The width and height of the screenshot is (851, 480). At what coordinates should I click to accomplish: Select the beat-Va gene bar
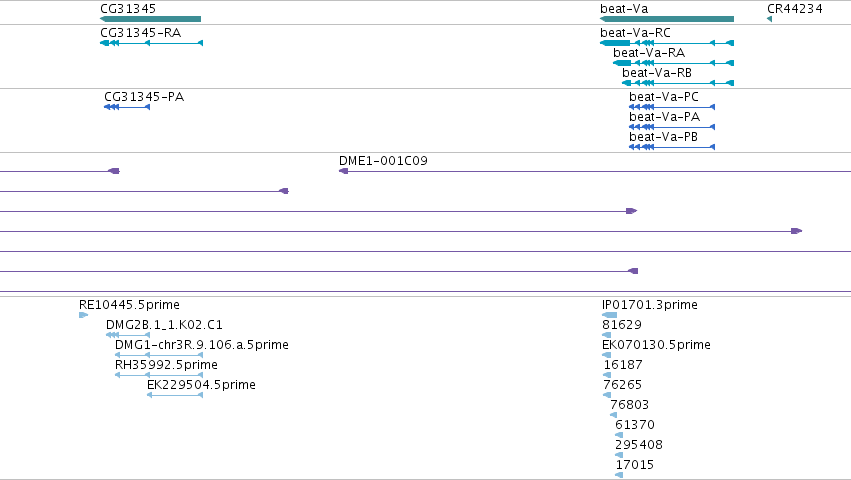click(x=667, y=19)
